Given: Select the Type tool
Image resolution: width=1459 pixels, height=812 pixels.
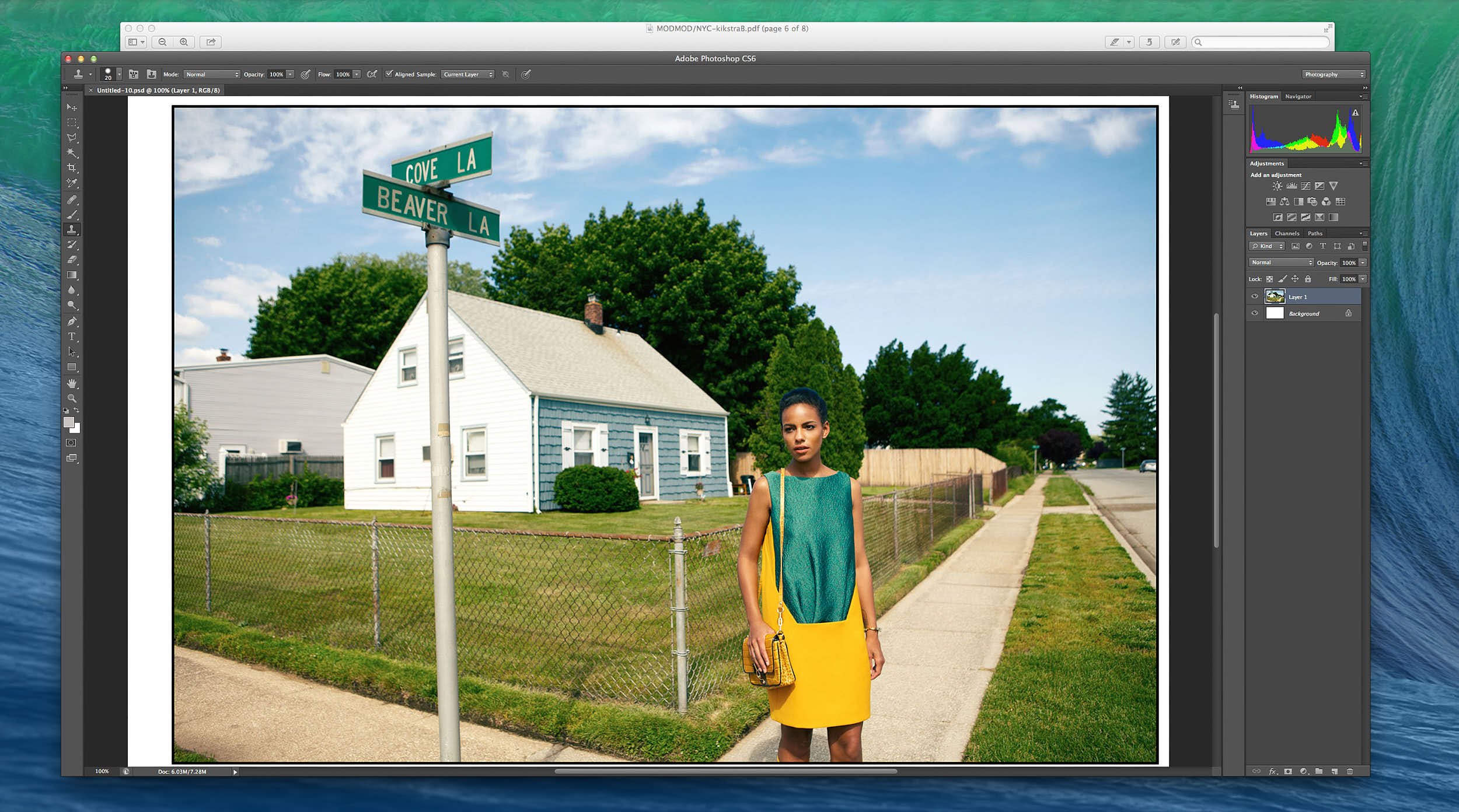Looking at the screenshot, I should tap(72, 337).
